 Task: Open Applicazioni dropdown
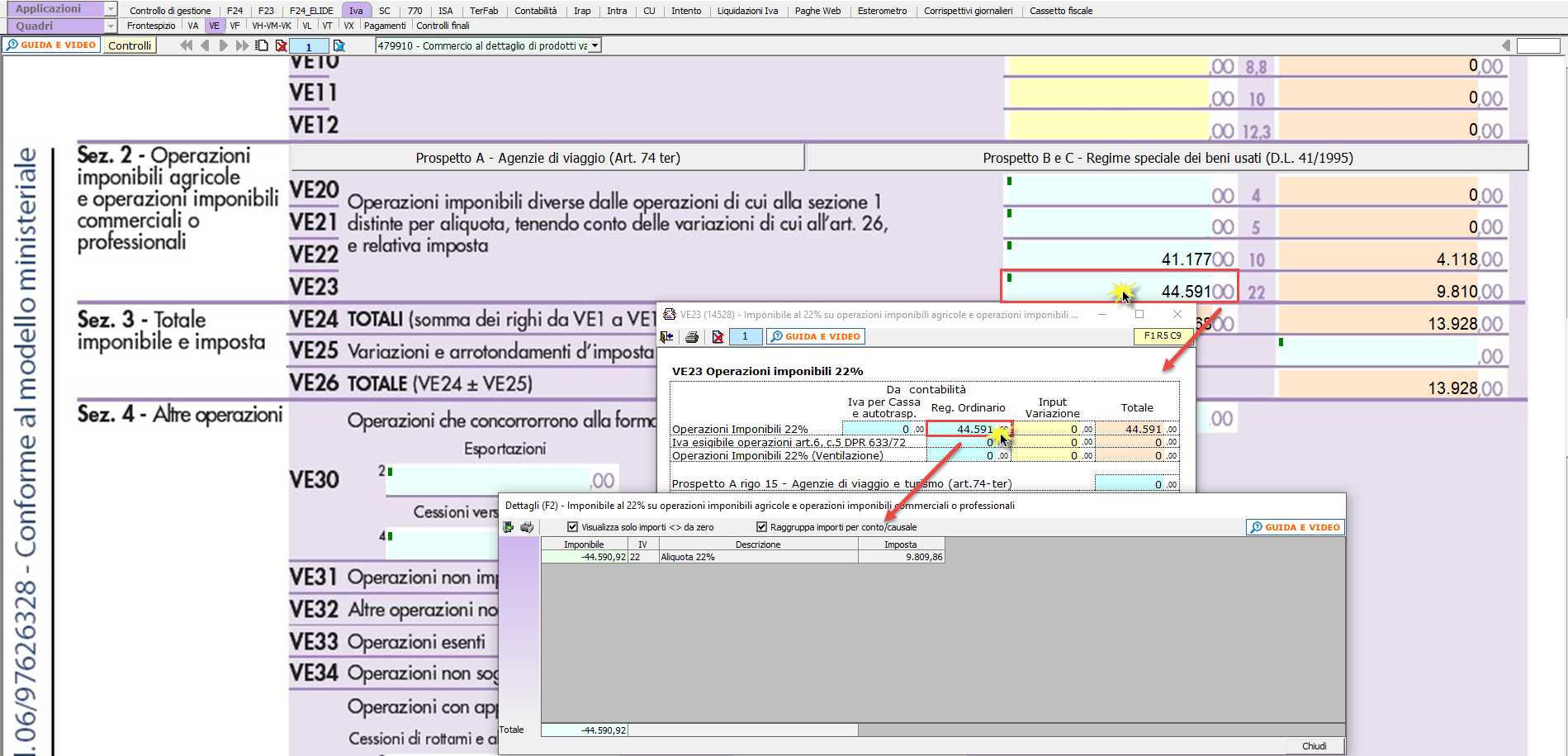tap(111, 8)
